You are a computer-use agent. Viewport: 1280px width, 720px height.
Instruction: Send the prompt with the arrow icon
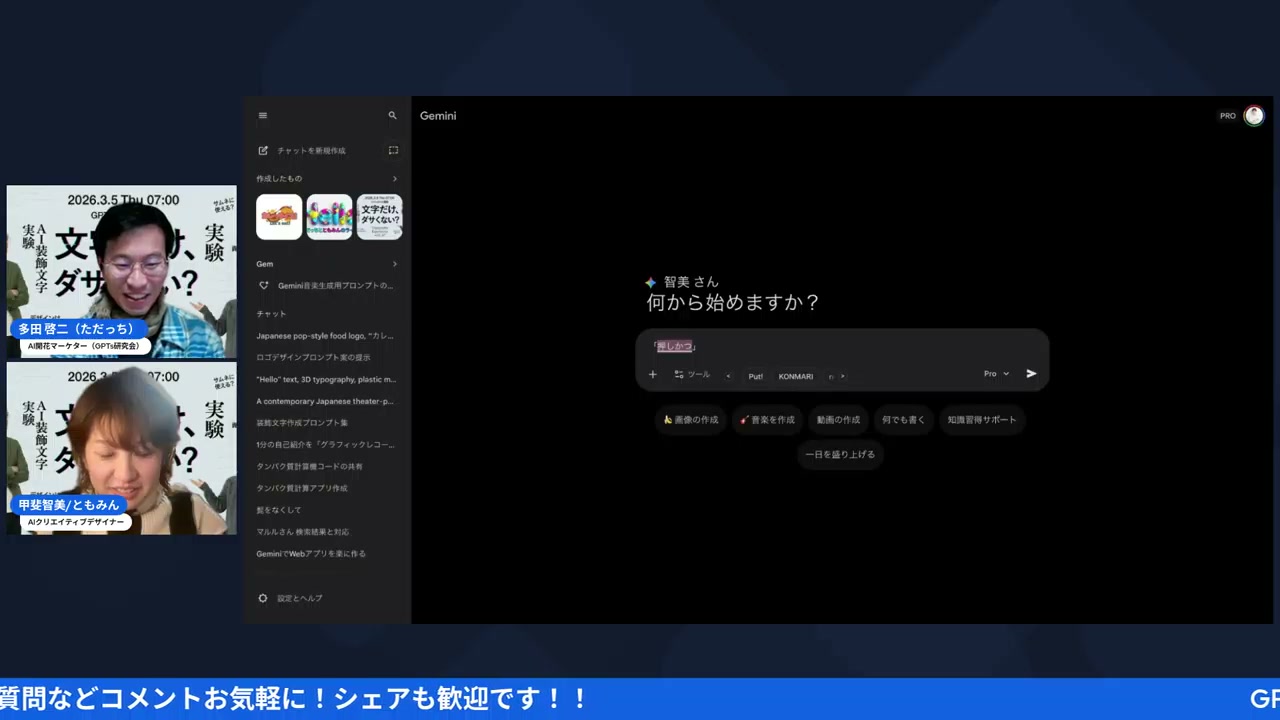tap(1031, 373)
